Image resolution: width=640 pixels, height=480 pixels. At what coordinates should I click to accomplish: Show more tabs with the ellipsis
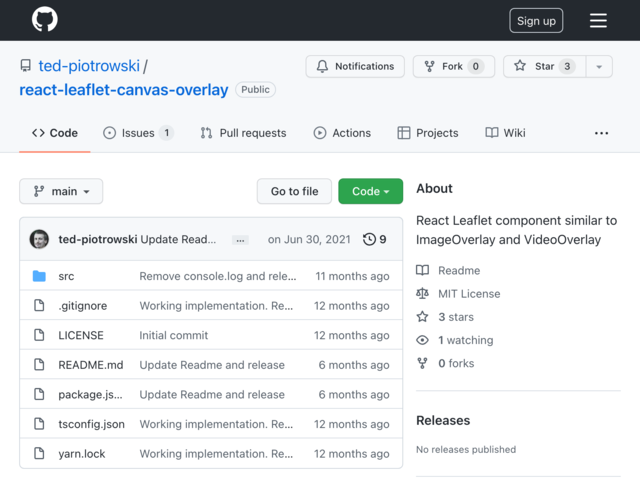pos(601,133)
